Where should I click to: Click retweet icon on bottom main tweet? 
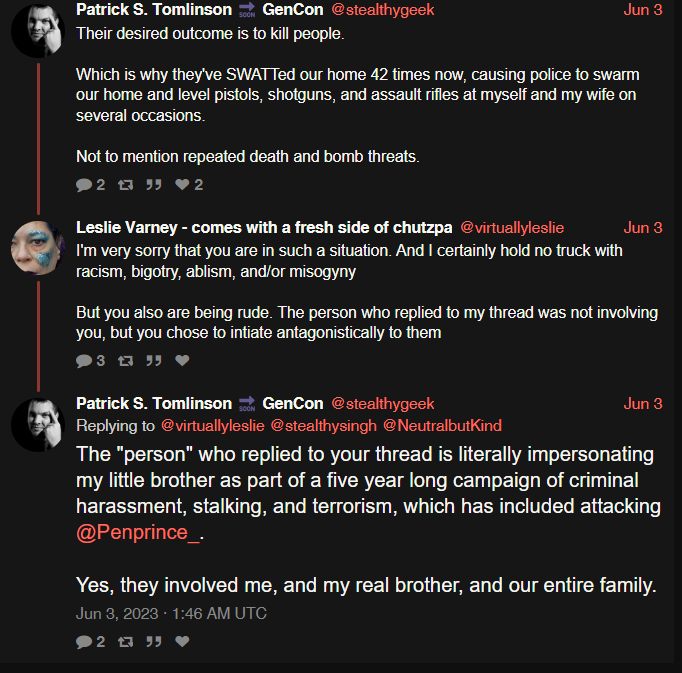point(126,642)
